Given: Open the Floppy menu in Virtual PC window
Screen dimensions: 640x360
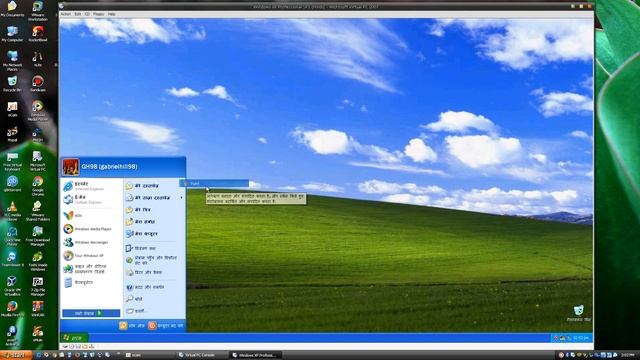Looking at the screenshot, I should point(98,14).
